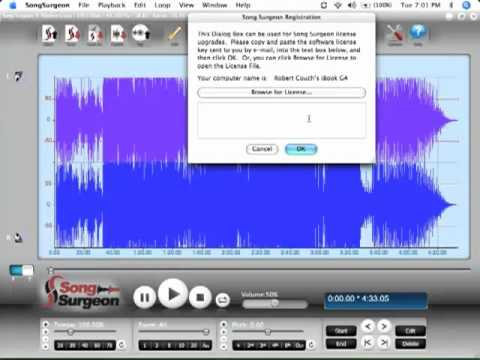Start playback with the Play button
The width and height of the screenshot is (480, 360).
pos(173,294)
